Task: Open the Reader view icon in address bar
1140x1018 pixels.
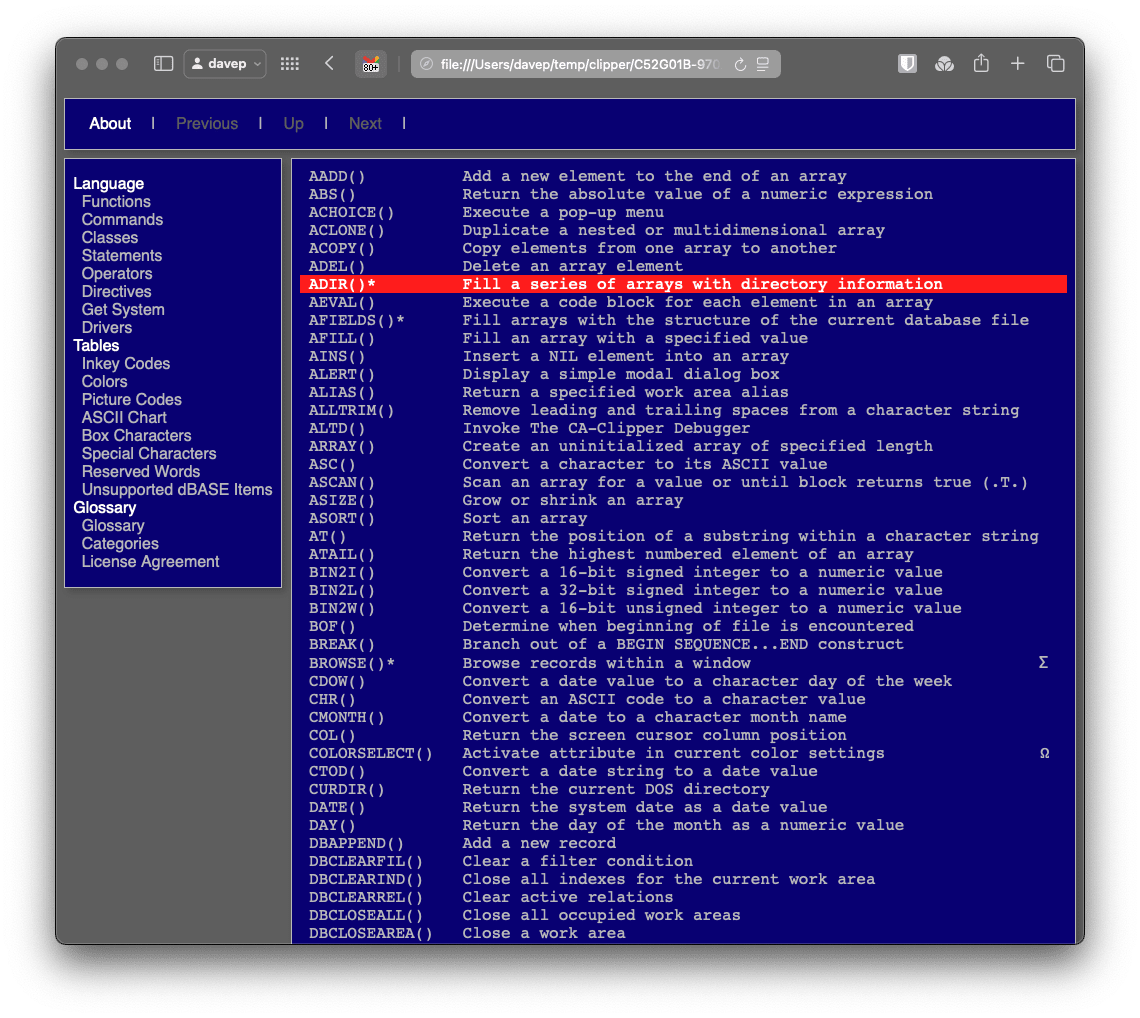Action: point(763,64)
